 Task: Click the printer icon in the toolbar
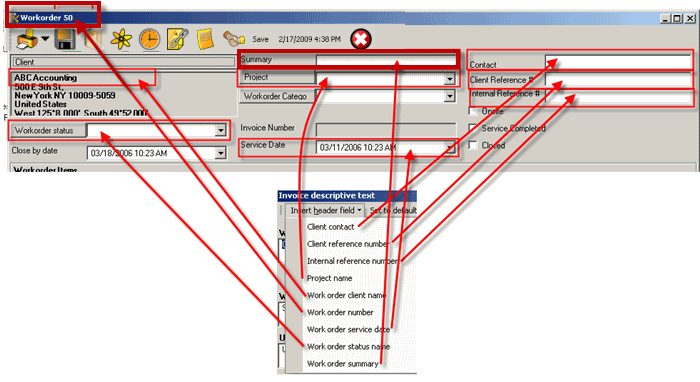26,39
